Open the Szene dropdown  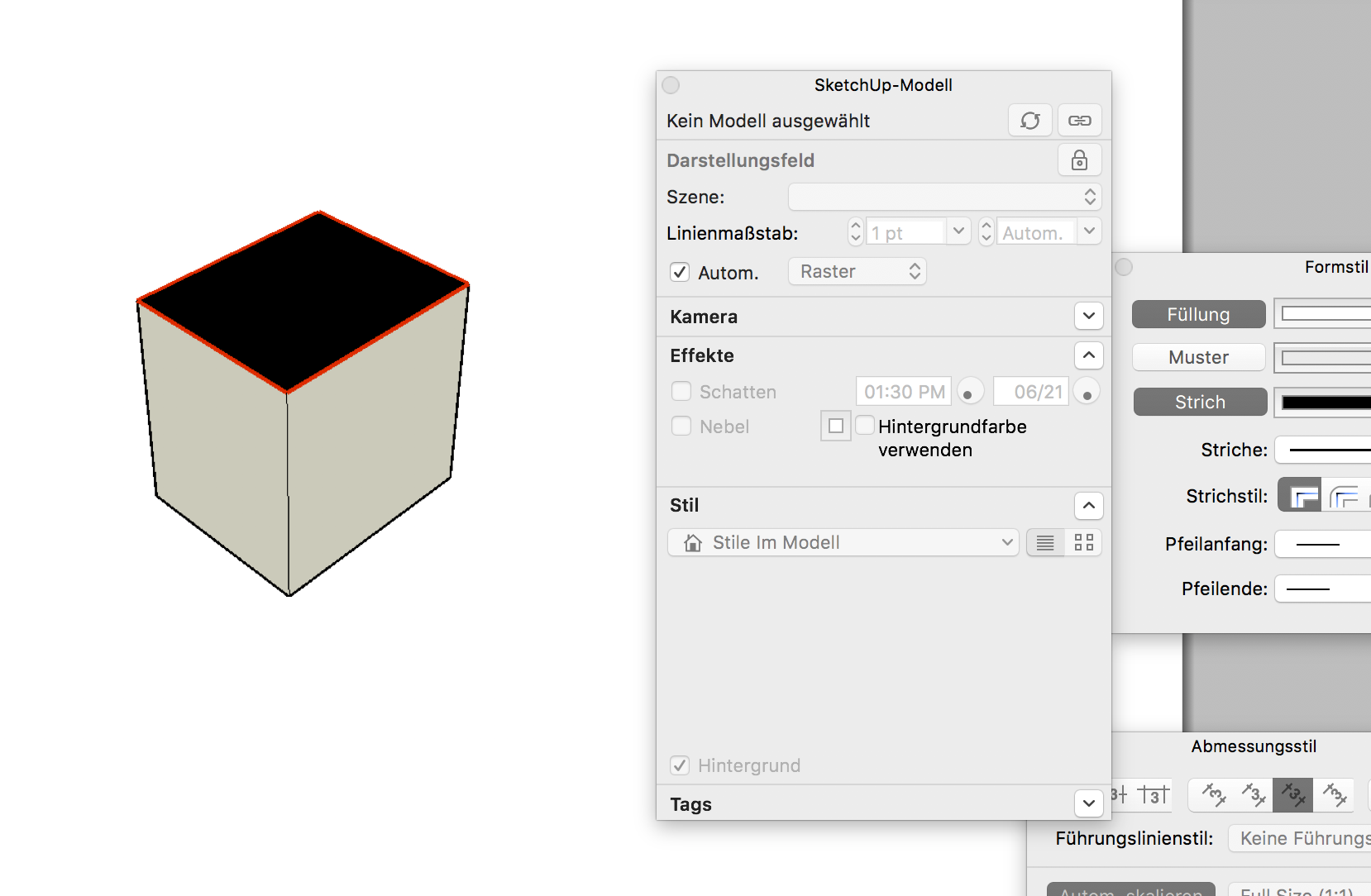944,198
